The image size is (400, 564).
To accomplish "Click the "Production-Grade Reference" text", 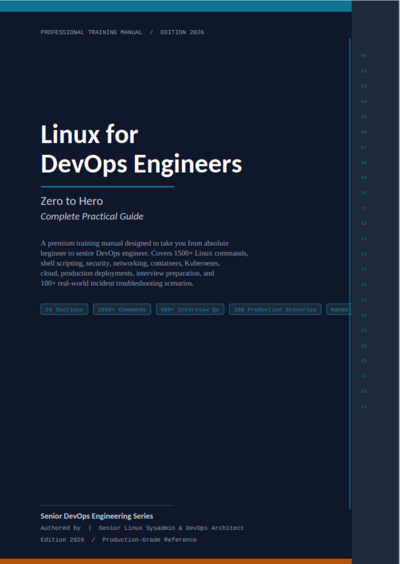I will click(x=150, y=540).
